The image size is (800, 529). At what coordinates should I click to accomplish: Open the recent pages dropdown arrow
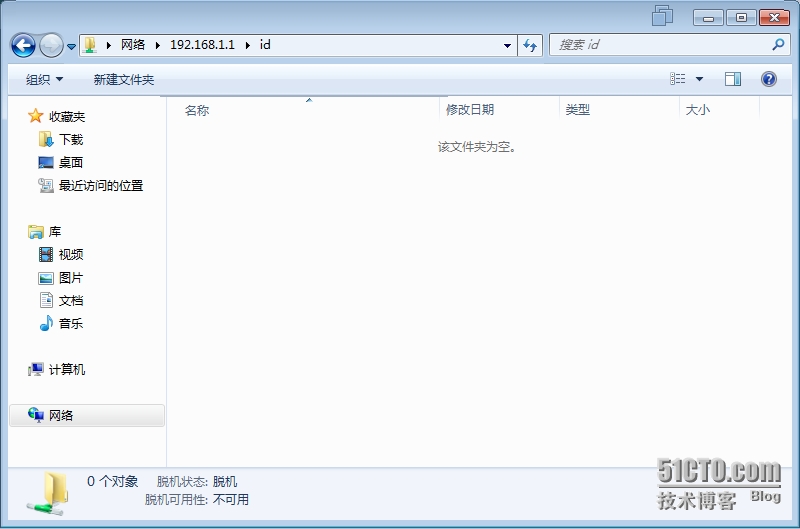tap(72, 46)
